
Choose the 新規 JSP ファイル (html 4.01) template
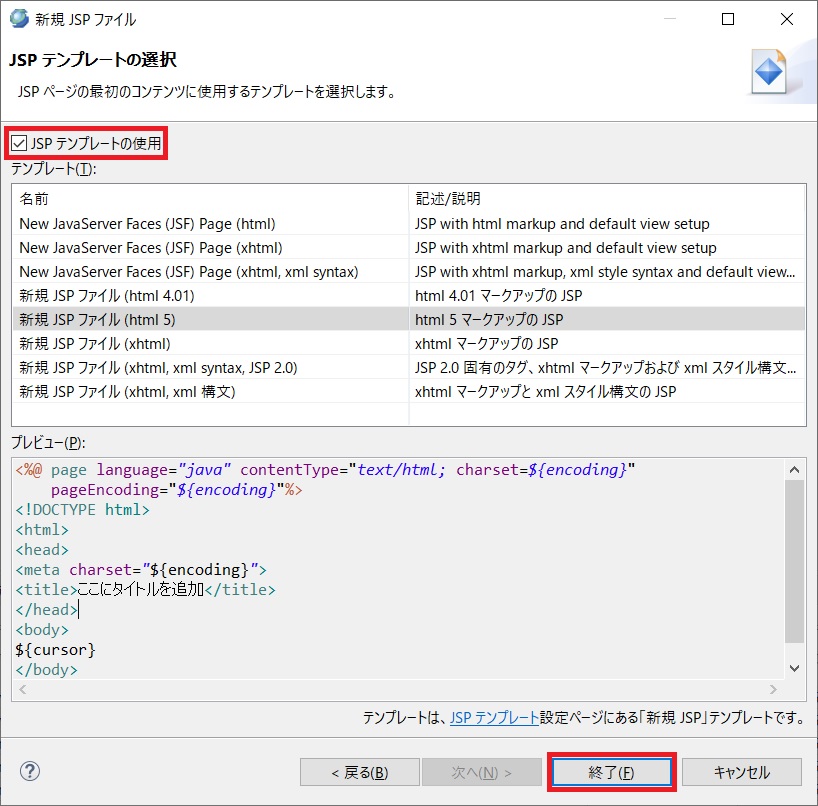[106, 296]
